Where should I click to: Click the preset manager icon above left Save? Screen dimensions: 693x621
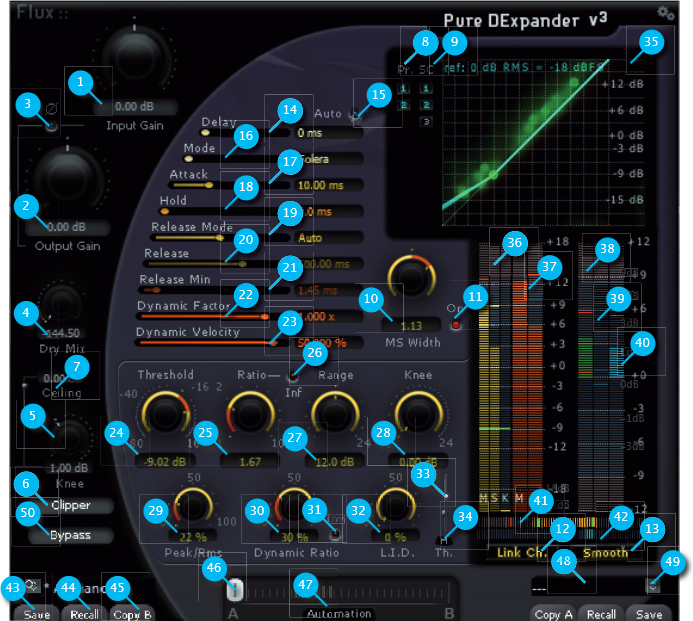33,585
